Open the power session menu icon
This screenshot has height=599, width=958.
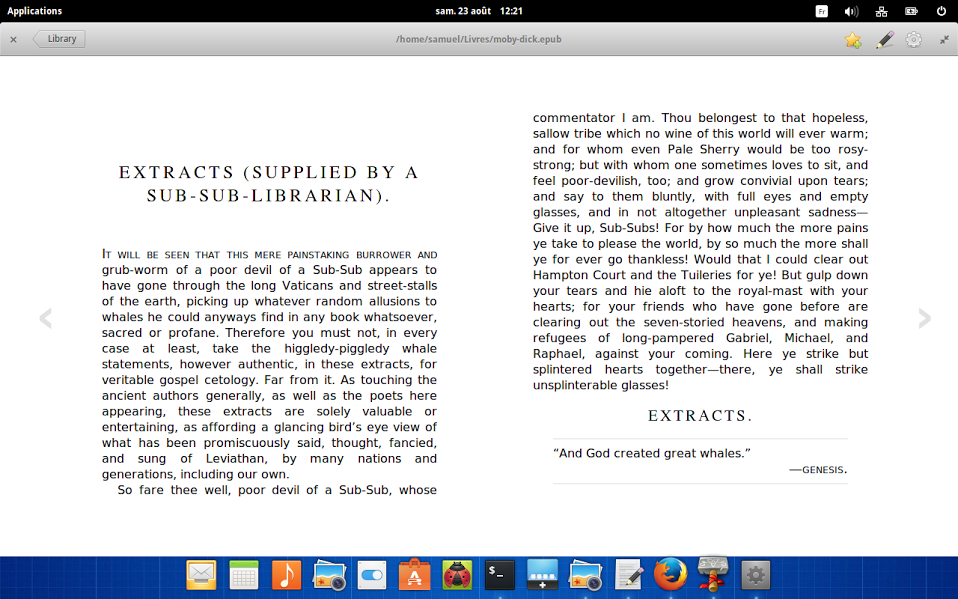(x=941, y=11)
